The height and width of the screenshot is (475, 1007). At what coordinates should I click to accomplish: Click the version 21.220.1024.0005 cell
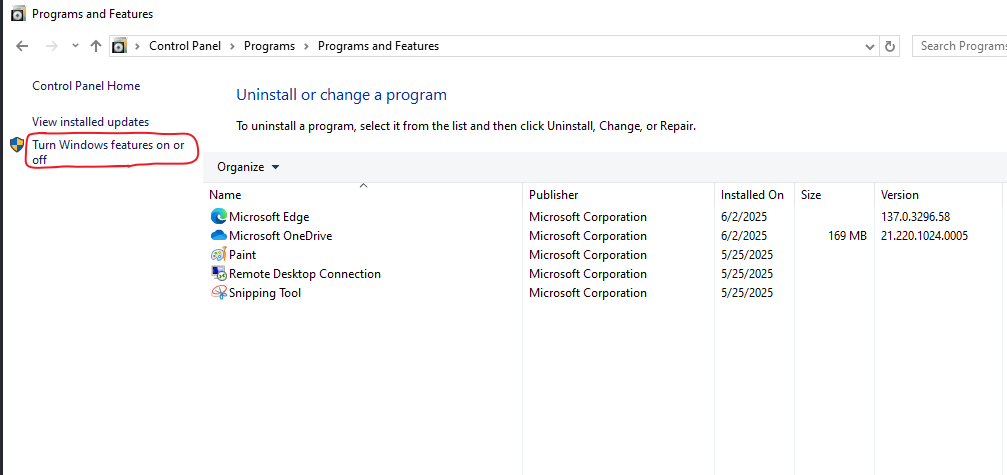point(924,236)
